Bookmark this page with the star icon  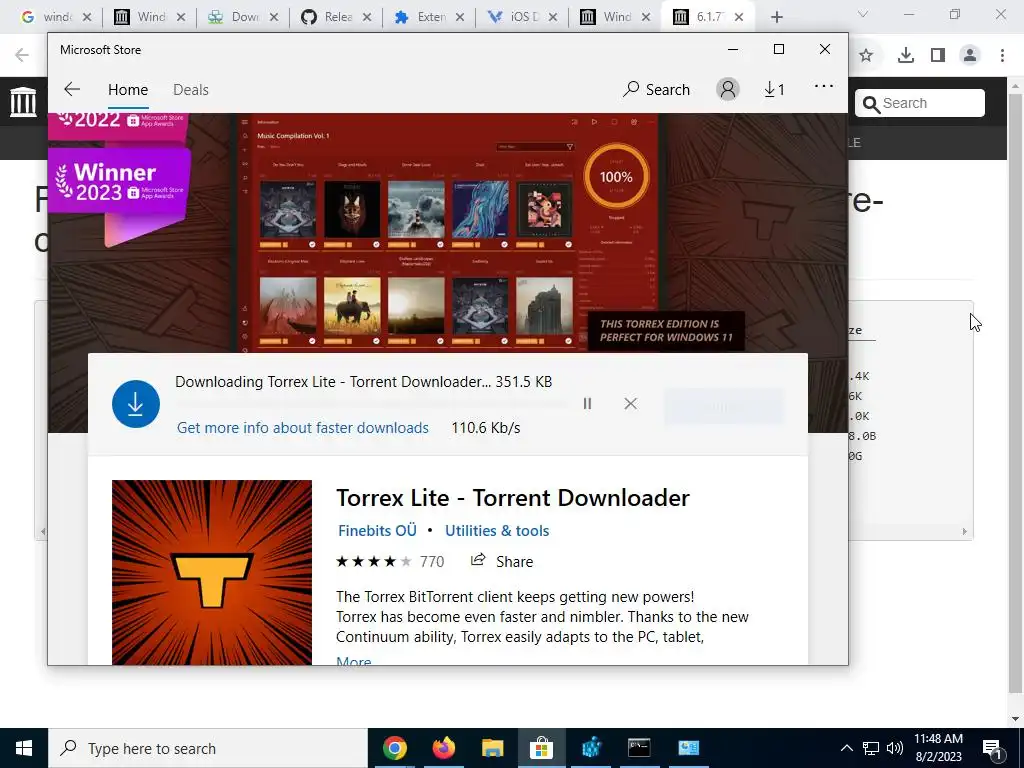(x=866, y=56)
